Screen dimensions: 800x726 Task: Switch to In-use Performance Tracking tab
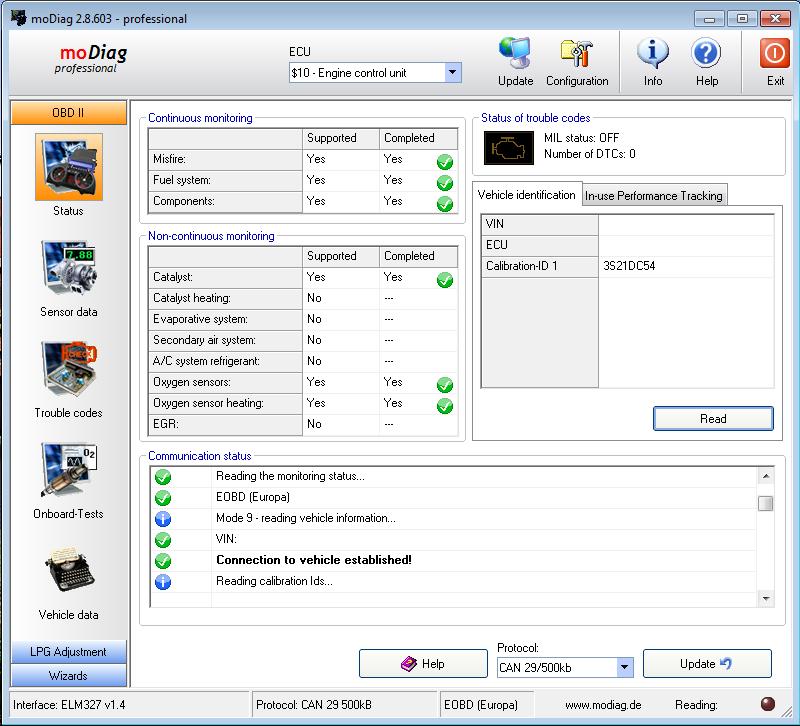pyautogui.click(x=654, y=196)
